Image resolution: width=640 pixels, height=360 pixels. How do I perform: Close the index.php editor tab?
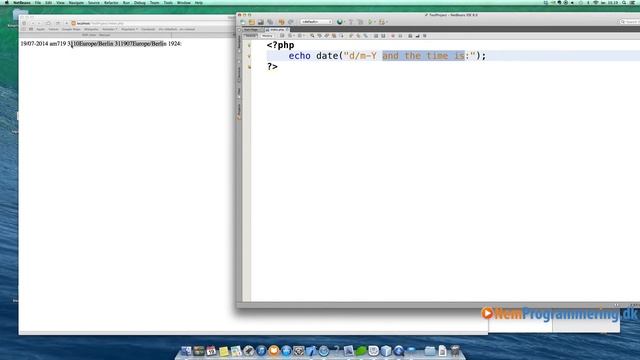click(x=287, y=29)
